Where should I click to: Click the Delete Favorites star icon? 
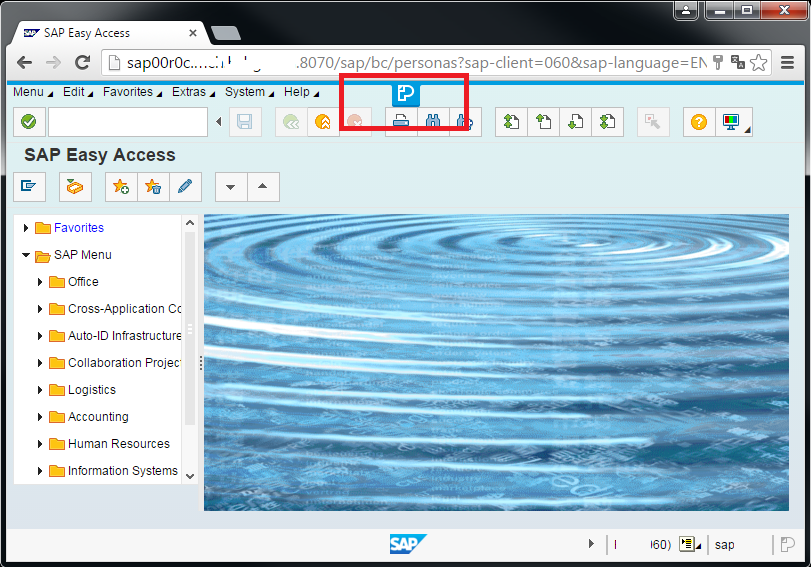click(153, 186)
